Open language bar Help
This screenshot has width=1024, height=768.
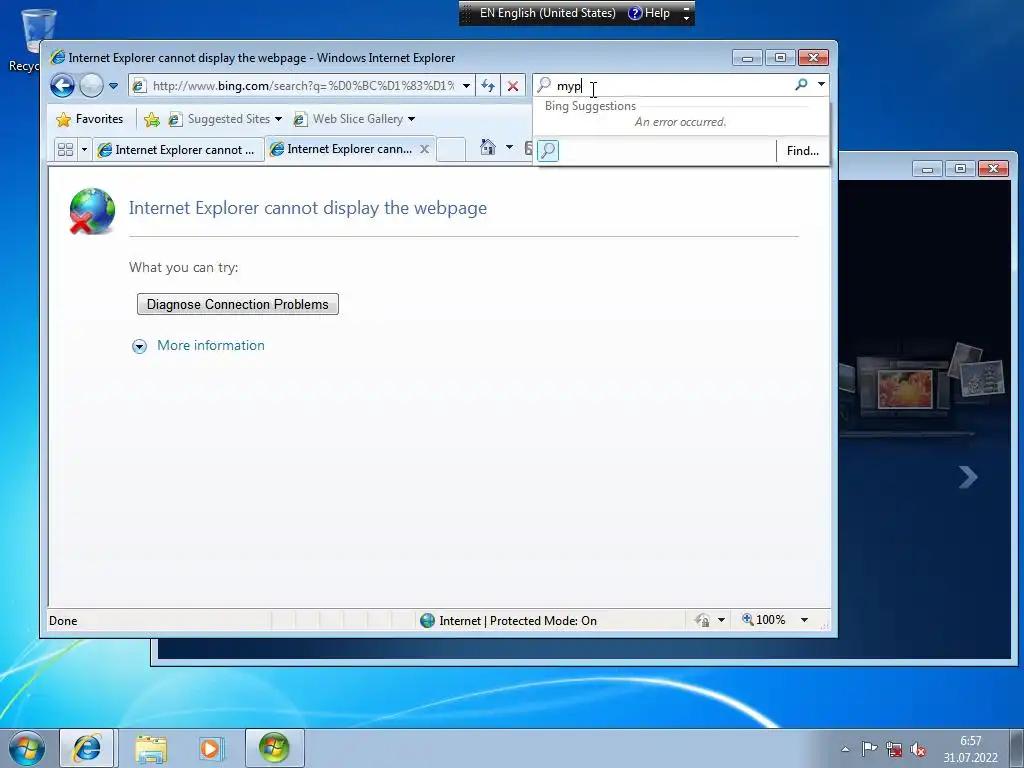[x=649, y=13]
